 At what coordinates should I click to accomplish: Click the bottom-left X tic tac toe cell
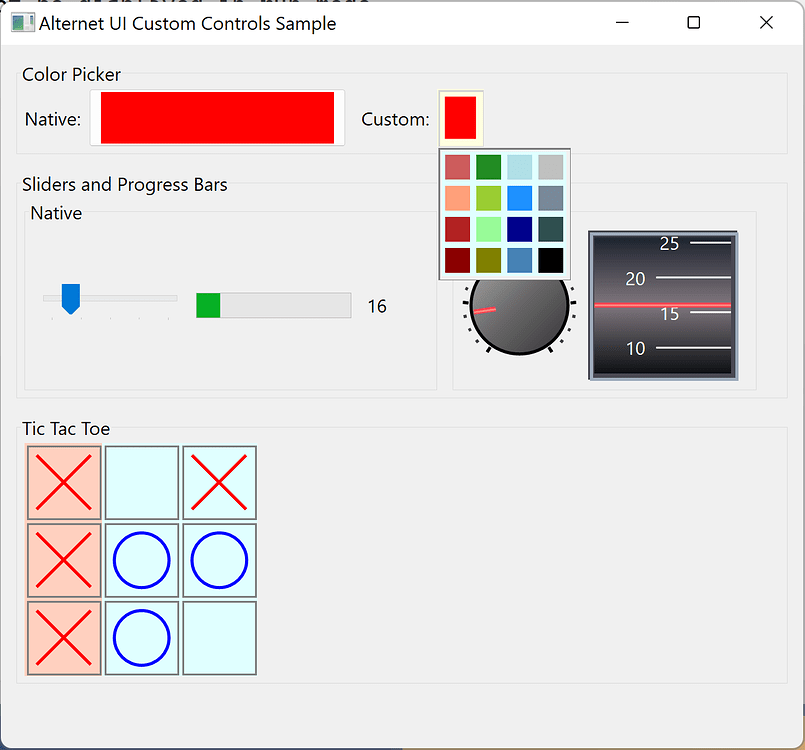(x=64, y=638)
